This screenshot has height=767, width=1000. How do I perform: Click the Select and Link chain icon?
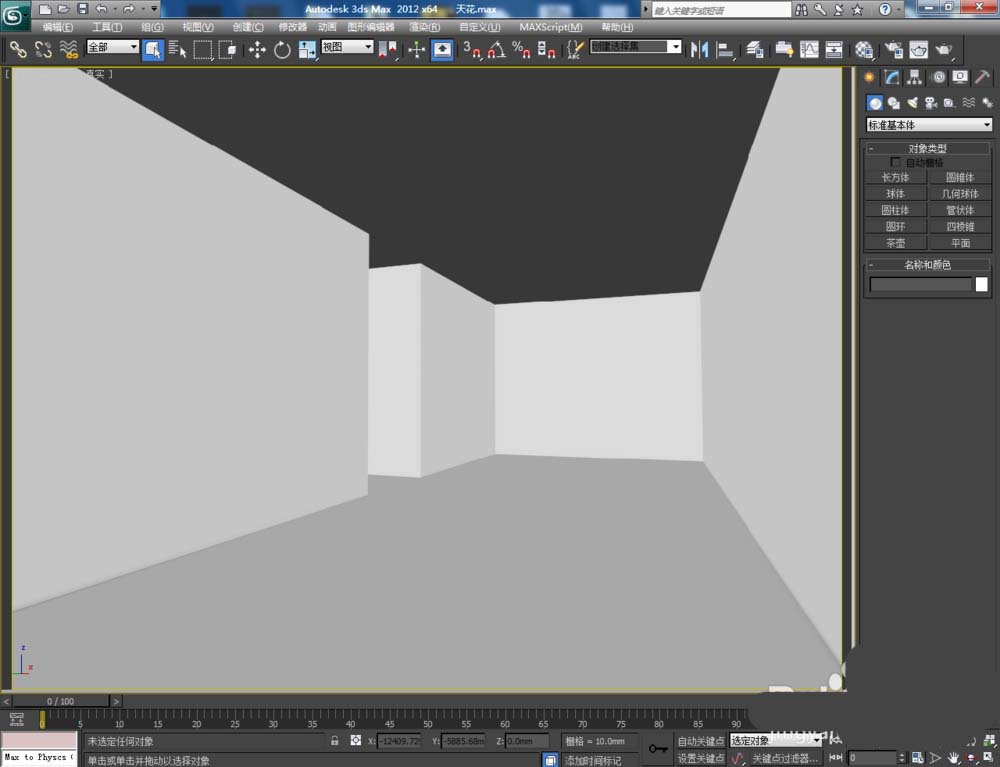click(18, 49)
